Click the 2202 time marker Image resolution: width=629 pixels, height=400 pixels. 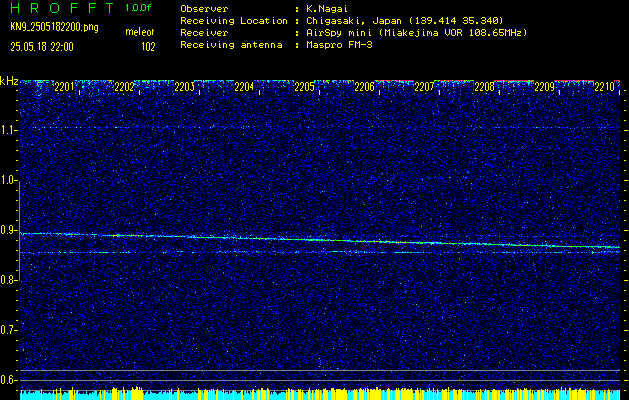[x=124, y=87]
